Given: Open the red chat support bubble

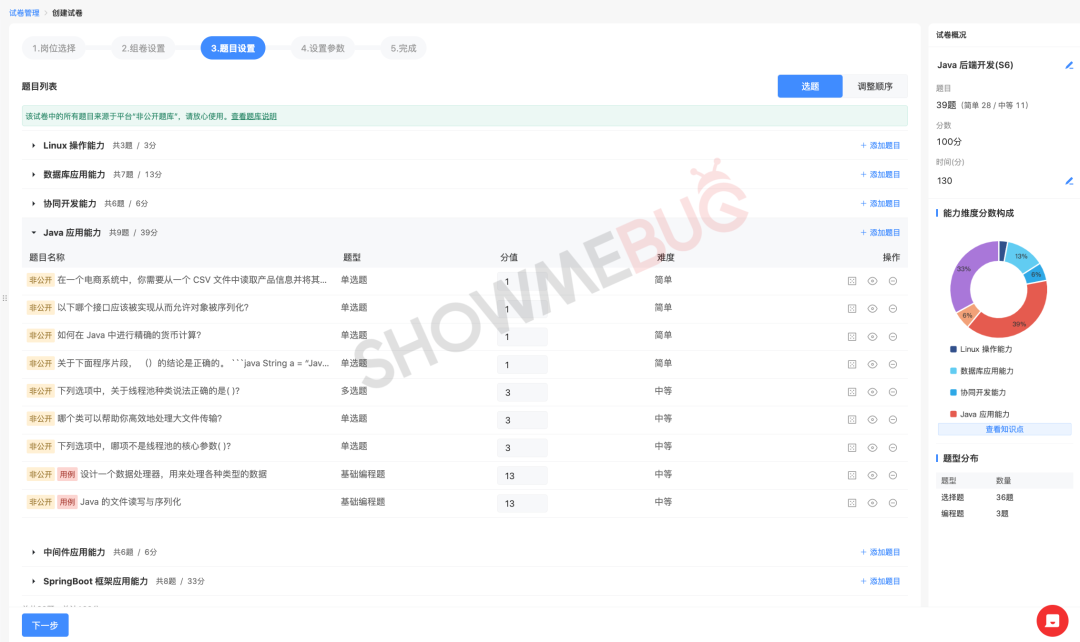Looking at the screenshot, I should click(1052, 621).
